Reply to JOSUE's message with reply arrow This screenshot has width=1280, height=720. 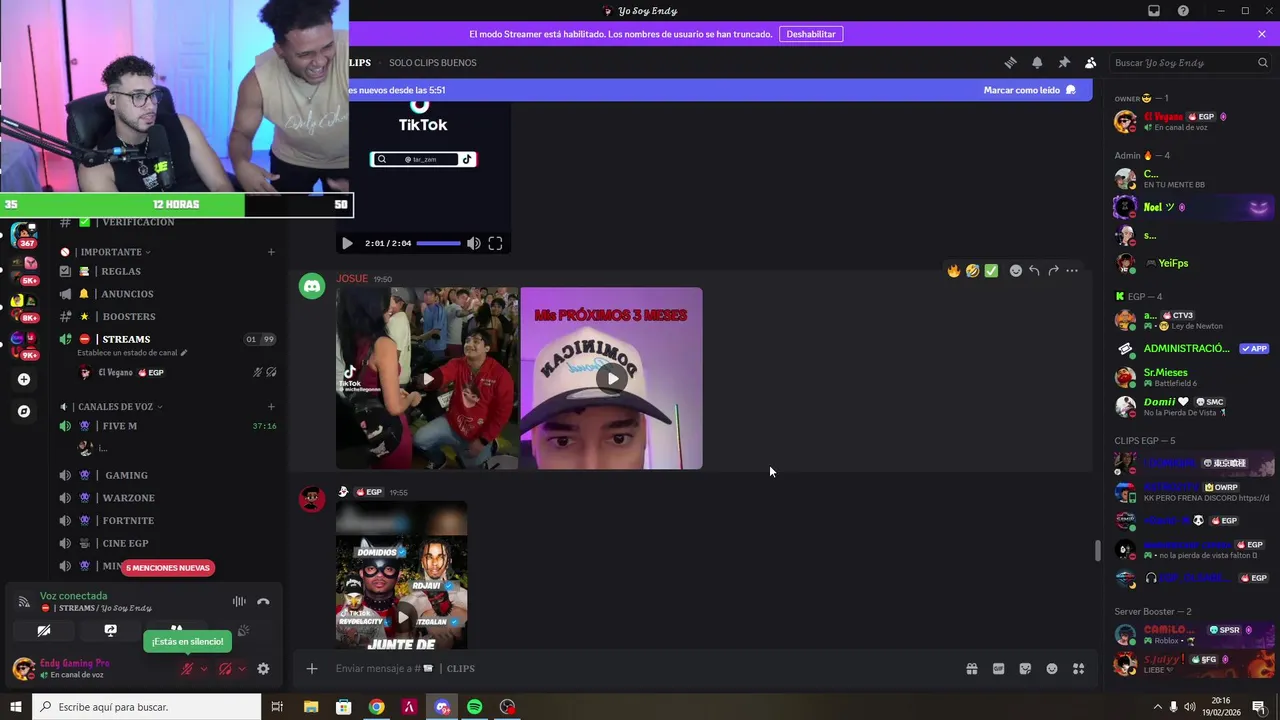point(1034,271)
